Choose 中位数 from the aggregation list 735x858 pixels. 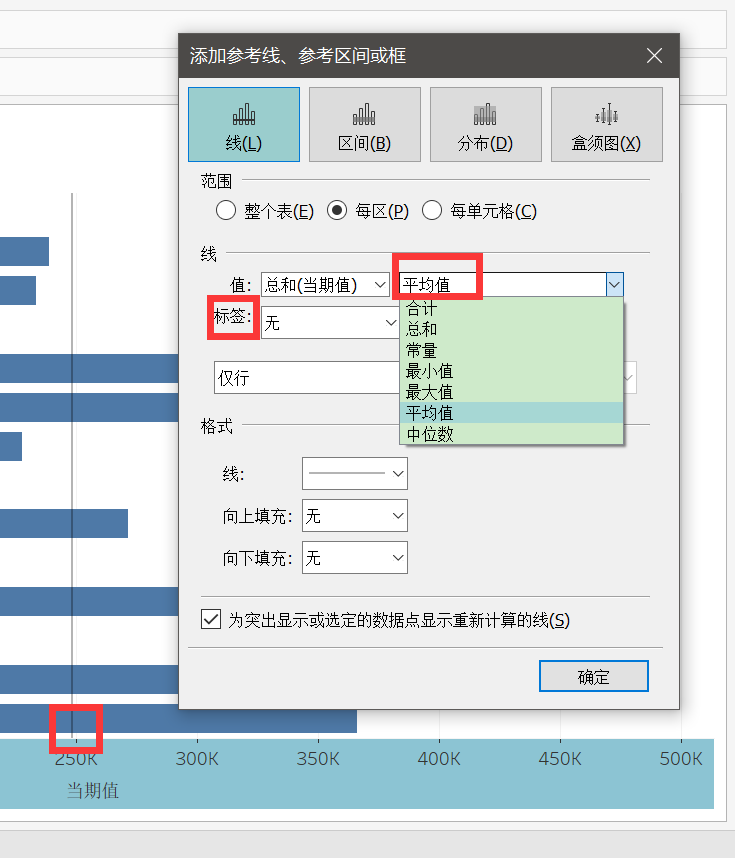pos(511,433)
